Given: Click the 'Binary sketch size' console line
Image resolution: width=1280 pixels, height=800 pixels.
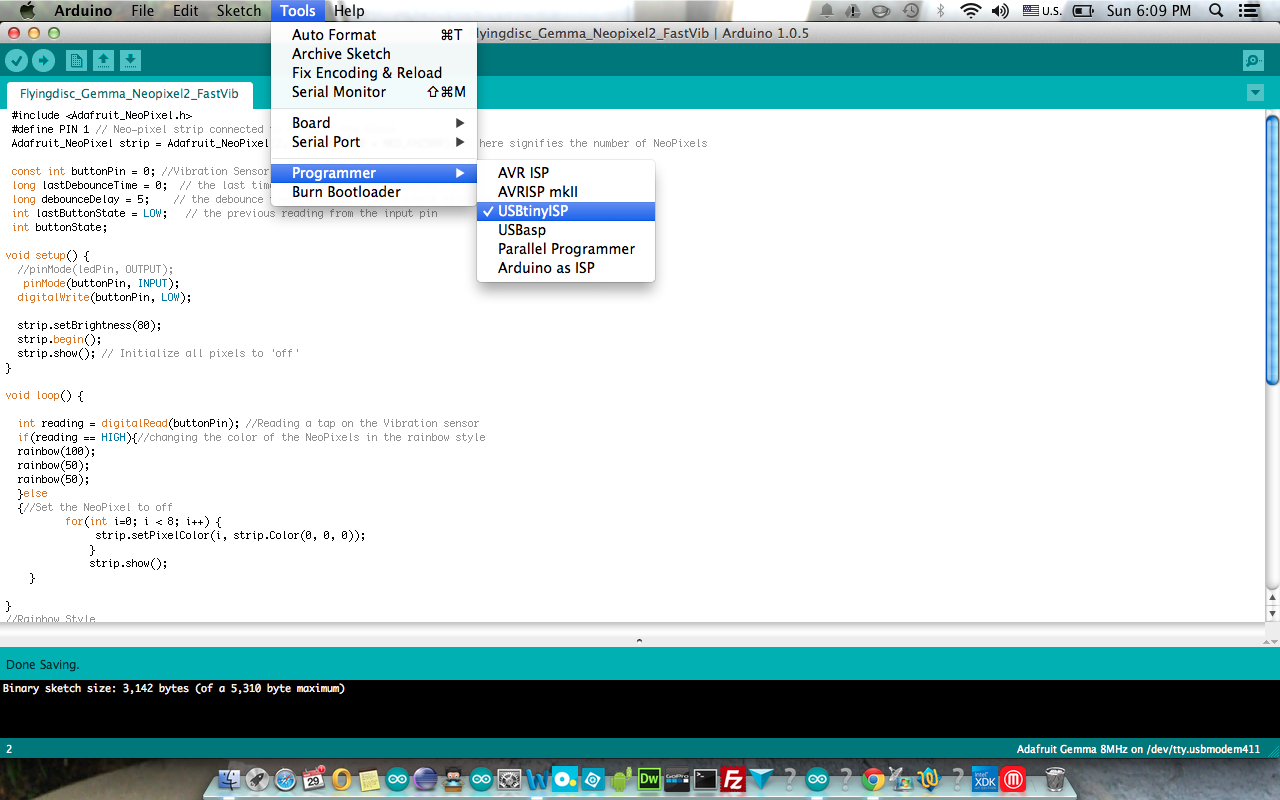Looking at the screenshot, I should coord(174,689).
